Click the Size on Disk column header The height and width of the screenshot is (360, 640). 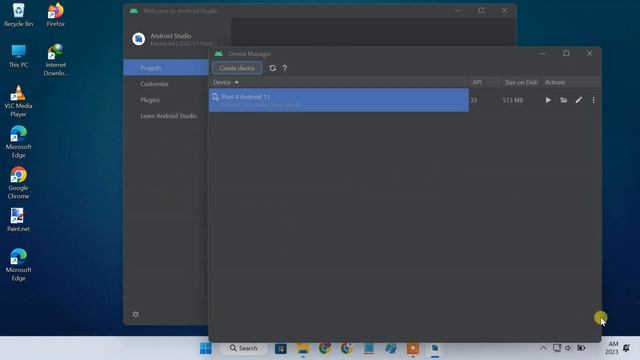click(521, 82)
